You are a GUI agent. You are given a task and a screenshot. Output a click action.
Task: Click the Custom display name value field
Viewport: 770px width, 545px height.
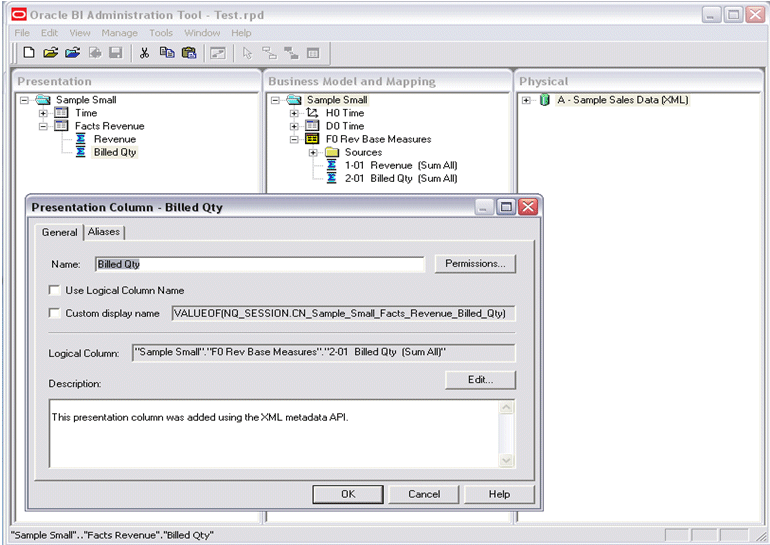[x=343, y=313]
